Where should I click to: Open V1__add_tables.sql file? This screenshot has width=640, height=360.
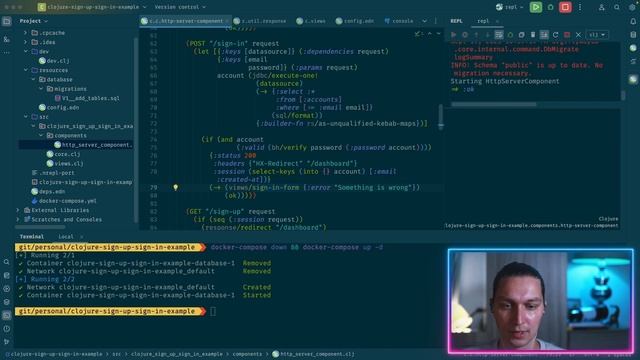click(87, 98)
